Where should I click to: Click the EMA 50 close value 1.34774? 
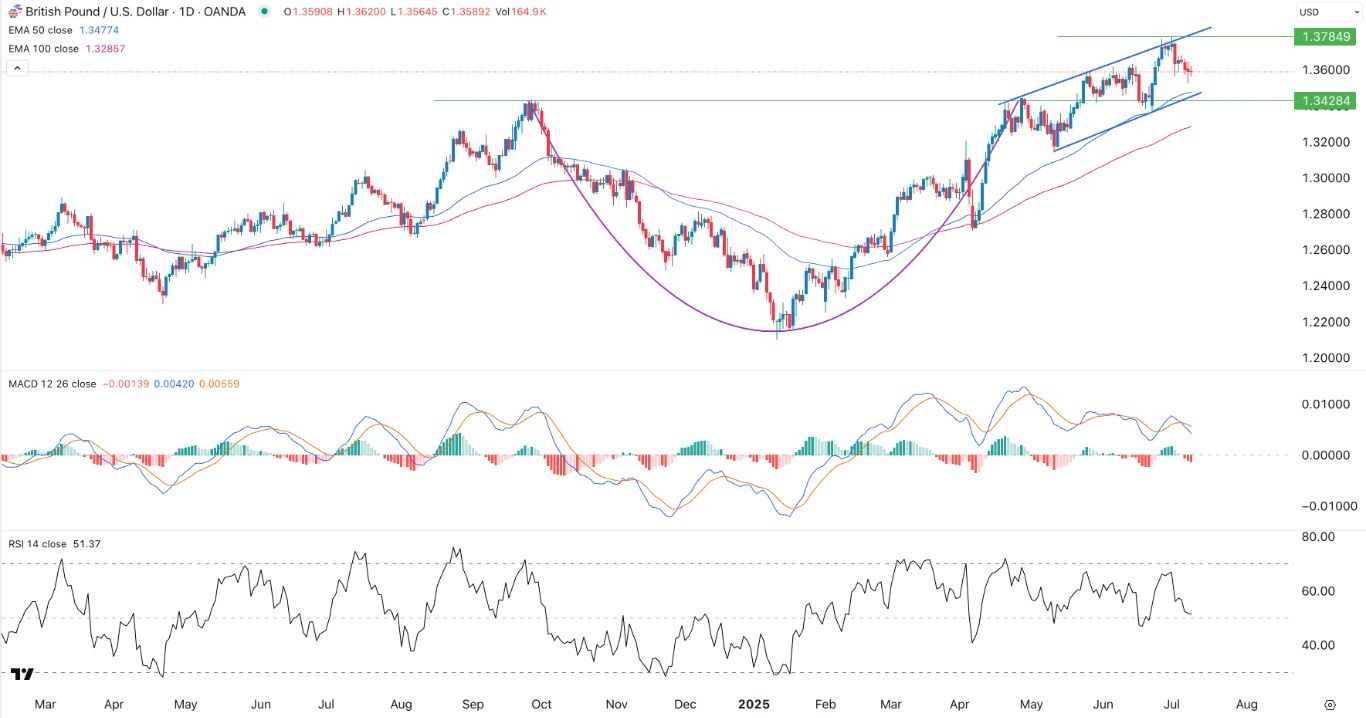(103, 30)
